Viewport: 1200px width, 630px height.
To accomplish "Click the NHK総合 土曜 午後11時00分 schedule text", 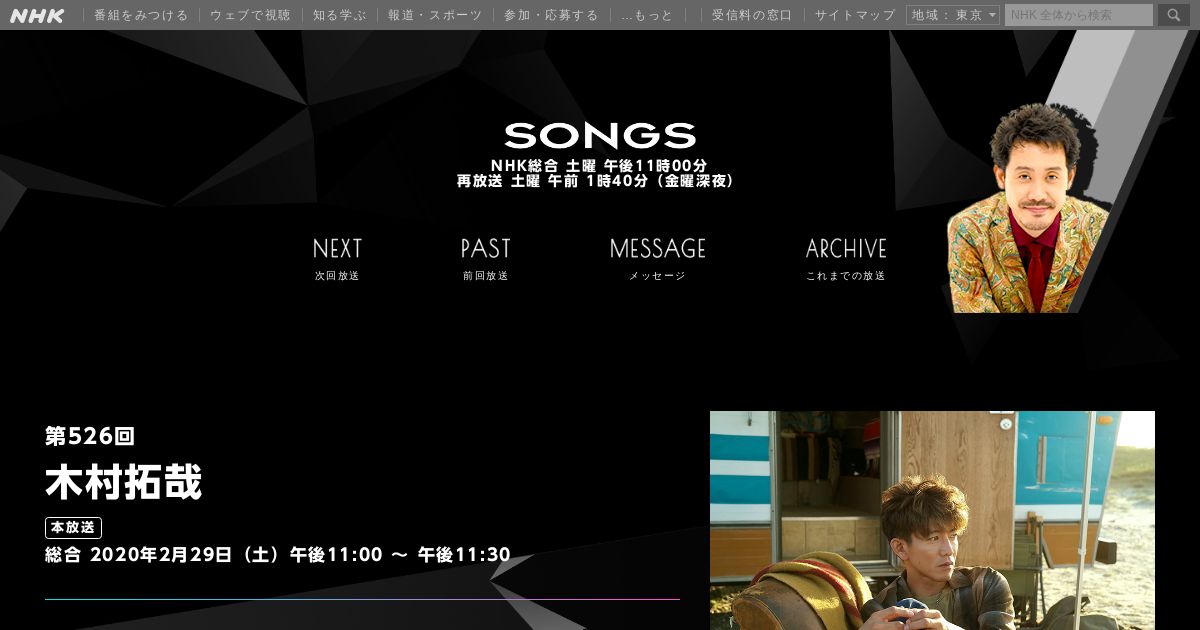I will 600,165.
